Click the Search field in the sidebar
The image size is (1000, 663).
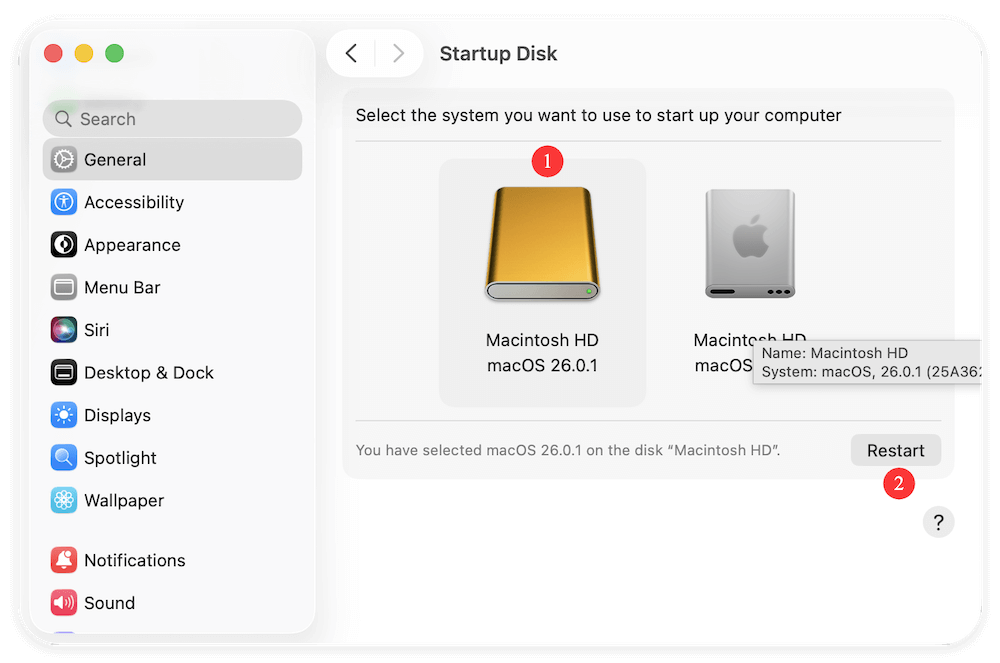pyautogui.click(x=171, y=118)
